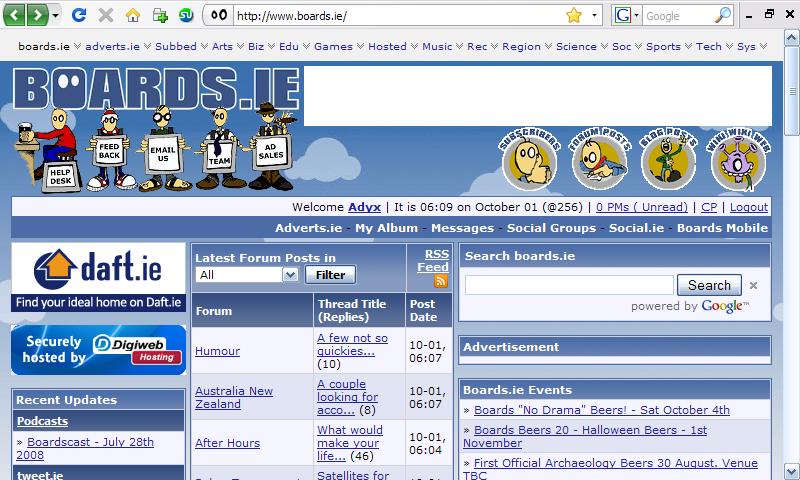Open the Subscribers round badge
The height and width of the screenshot is (480, 800).
530,159
